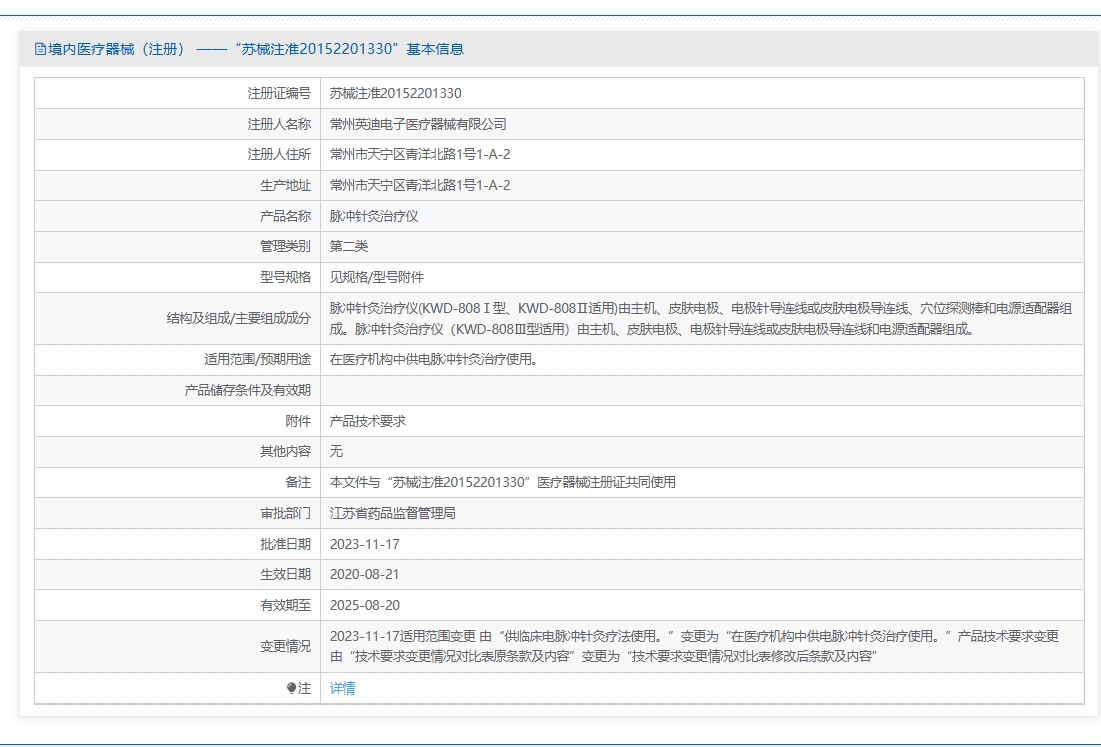Screen dimensions: 1101x747
Task: Click the 产品名称 row label
Action: tap(285, 216)
